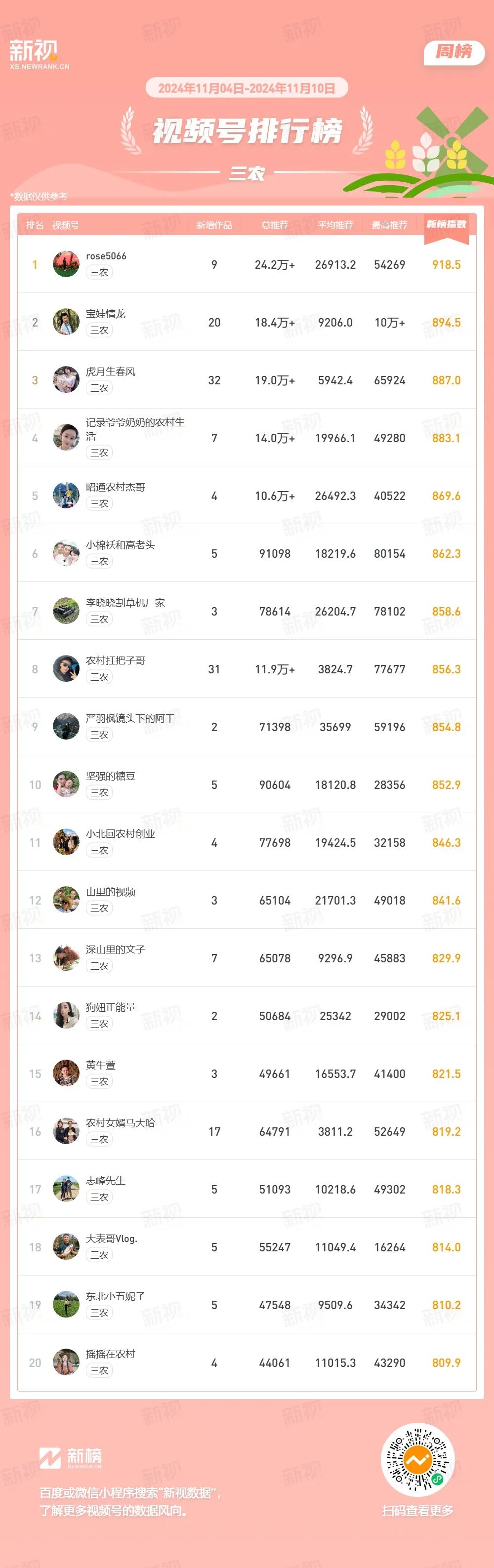Open the 农村扛把子哥 profile avatar
The image size is (494, 1568).
(x=66, y=669)
